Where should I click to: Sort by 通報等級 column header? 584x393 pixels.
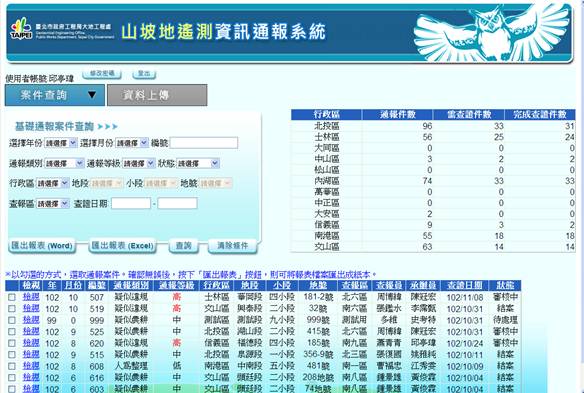(x=177, y=286)
